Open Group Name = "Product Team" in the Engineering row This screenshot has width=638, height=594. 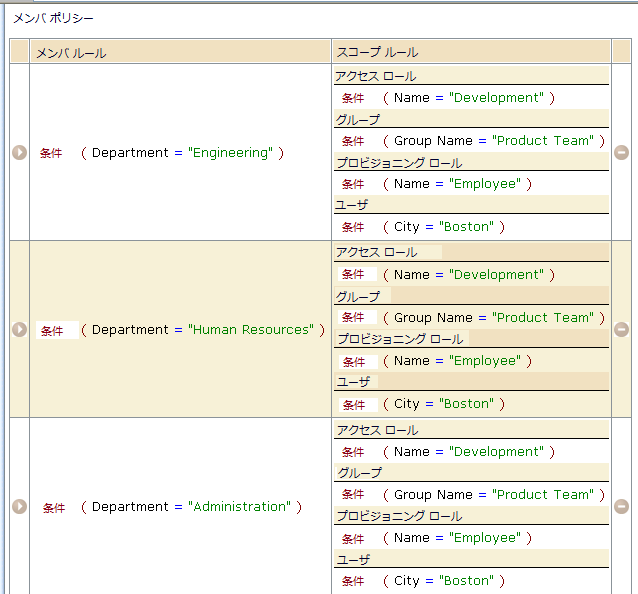click(x=494, y=141)
